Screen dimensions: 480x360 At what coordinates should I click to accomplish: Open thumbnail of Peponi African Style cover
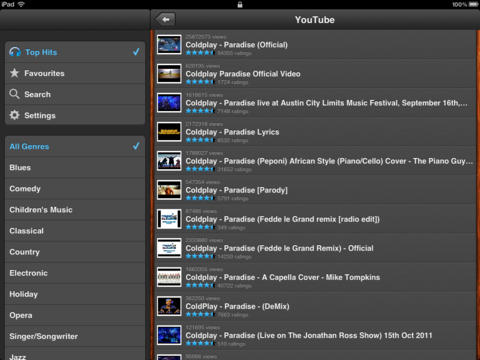[169, 161]
